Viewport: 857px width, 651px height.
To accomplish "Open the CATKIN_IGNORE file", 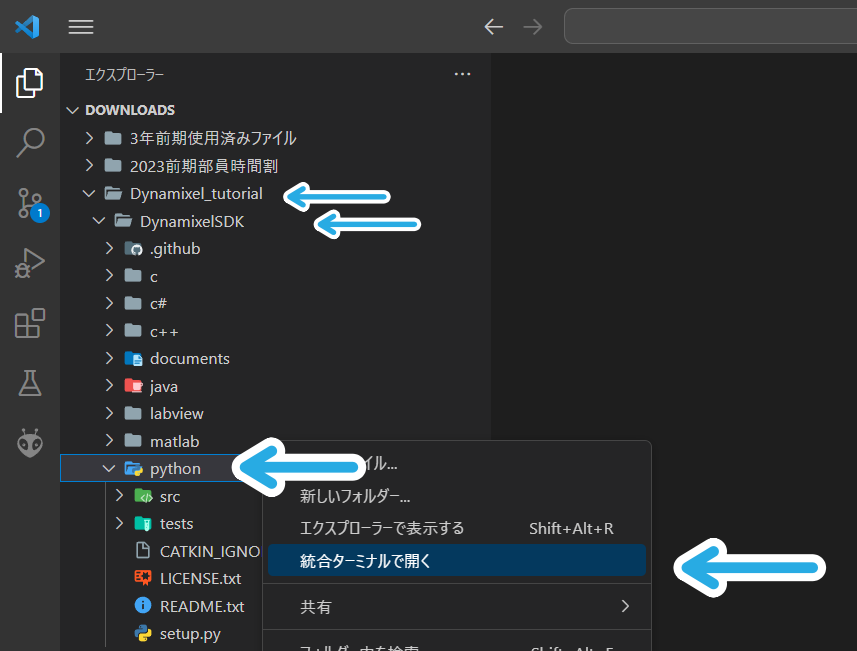I will point(209,551).
